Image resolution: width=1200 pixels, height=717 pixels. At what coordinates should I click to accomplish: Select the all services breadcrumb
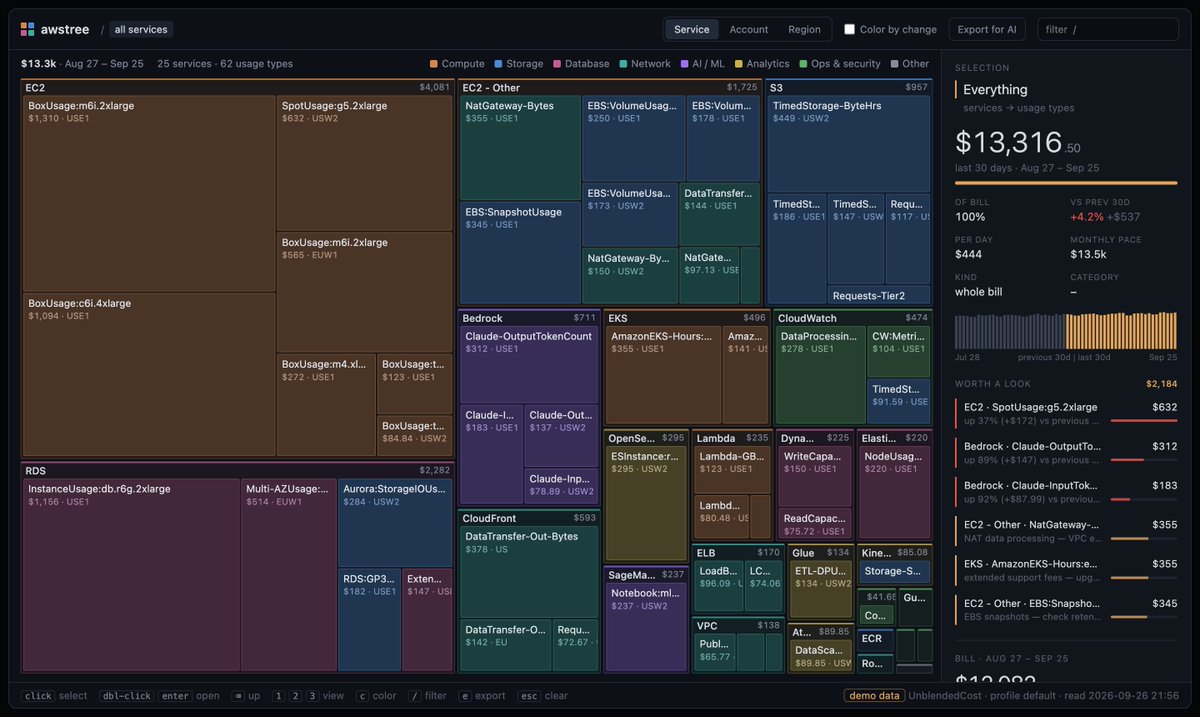pyautogui.click(x=142, y=30)
